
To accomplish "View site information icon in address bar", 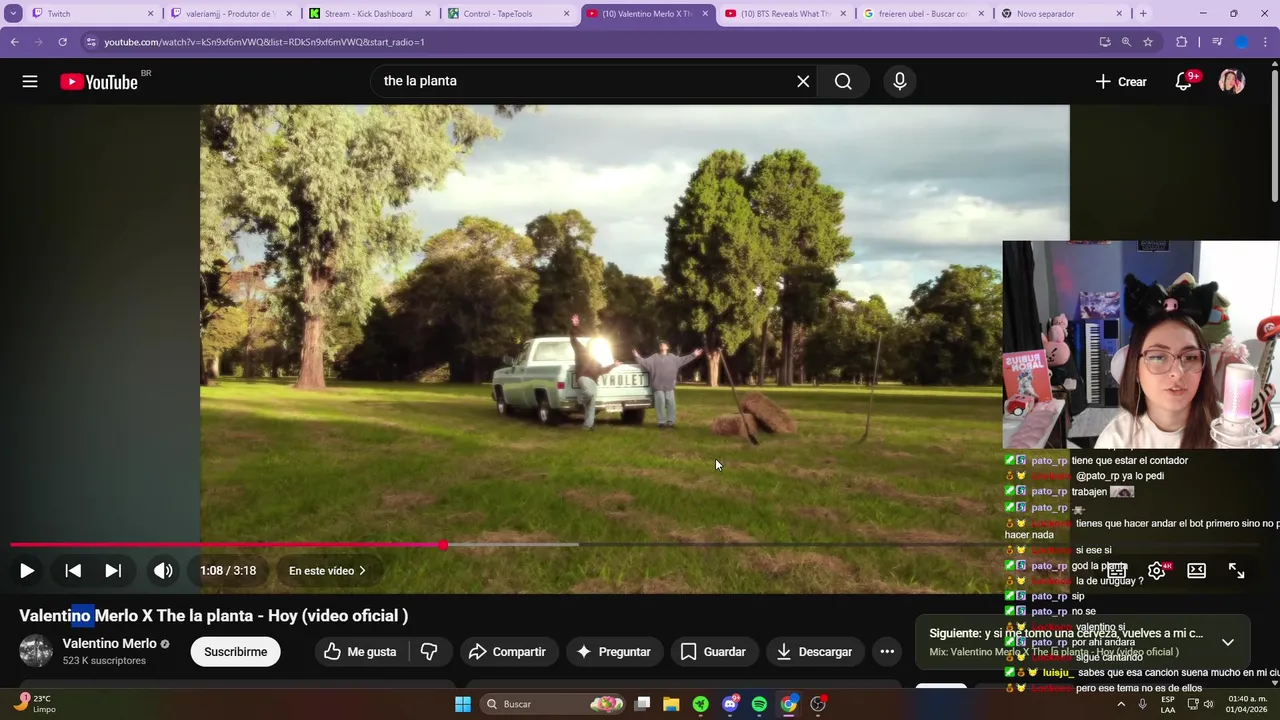I will 91,42.
